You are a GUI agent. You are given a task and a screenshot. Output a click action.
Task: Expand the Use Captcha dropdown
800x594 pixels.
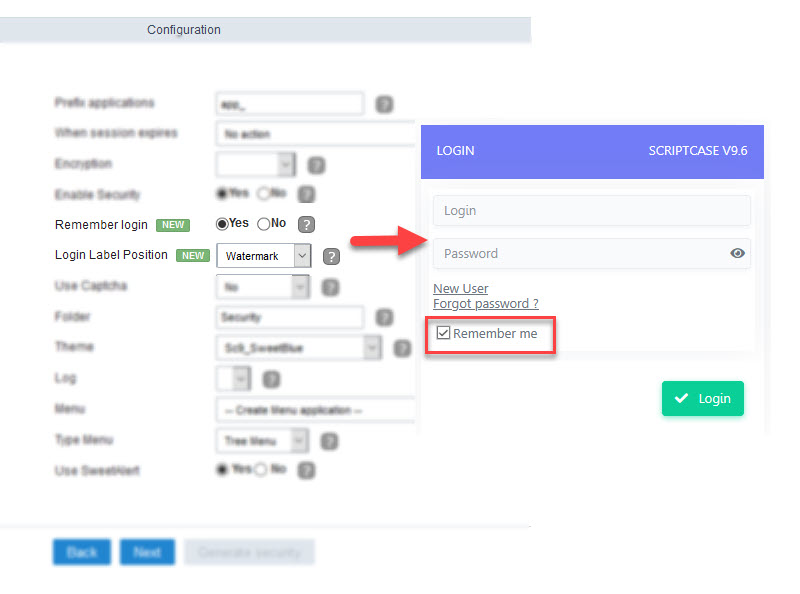point(263,287)
